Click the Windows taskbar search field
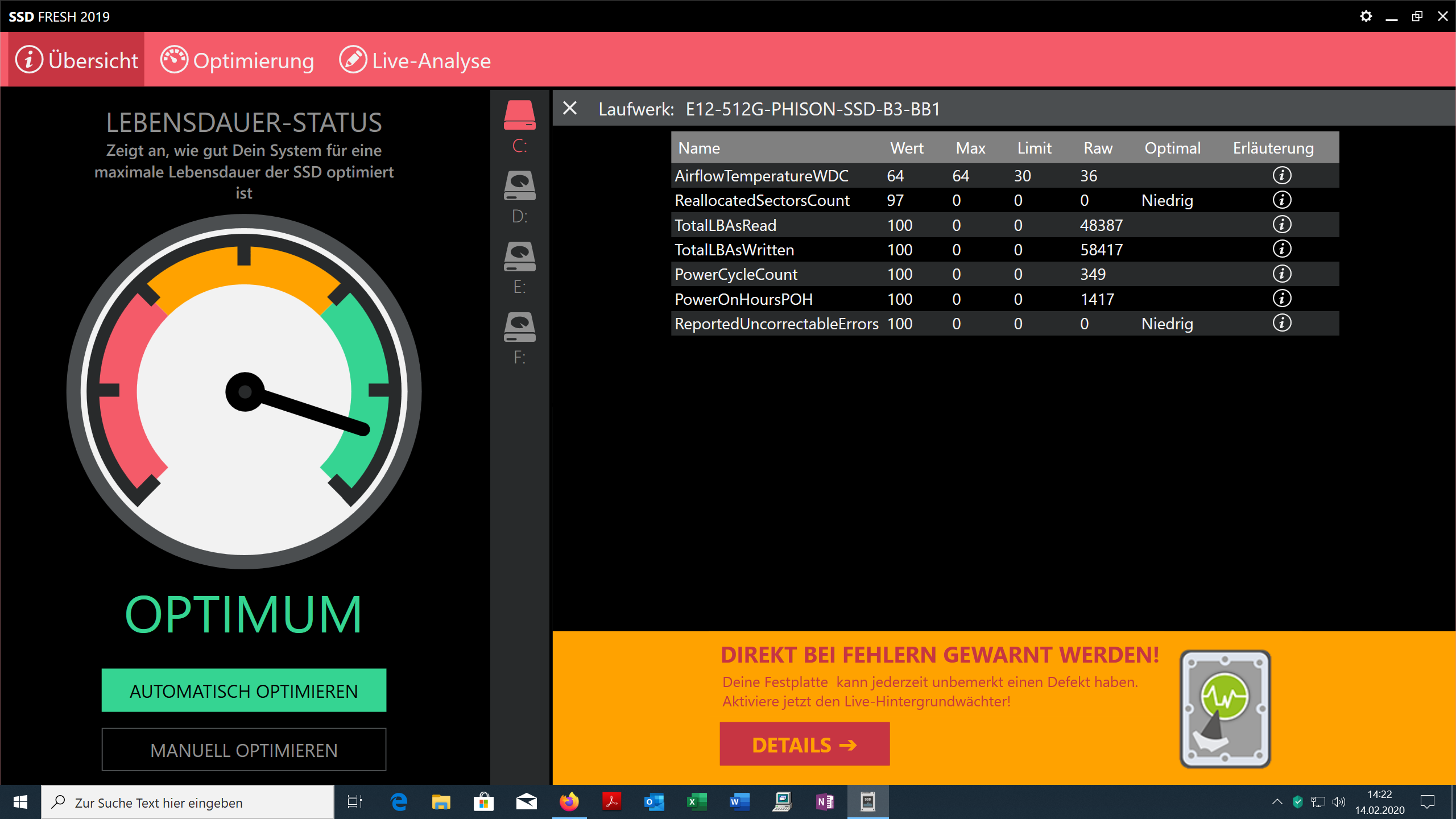Viewport: 1456px width, 819px height. click(x=188, y=803)
